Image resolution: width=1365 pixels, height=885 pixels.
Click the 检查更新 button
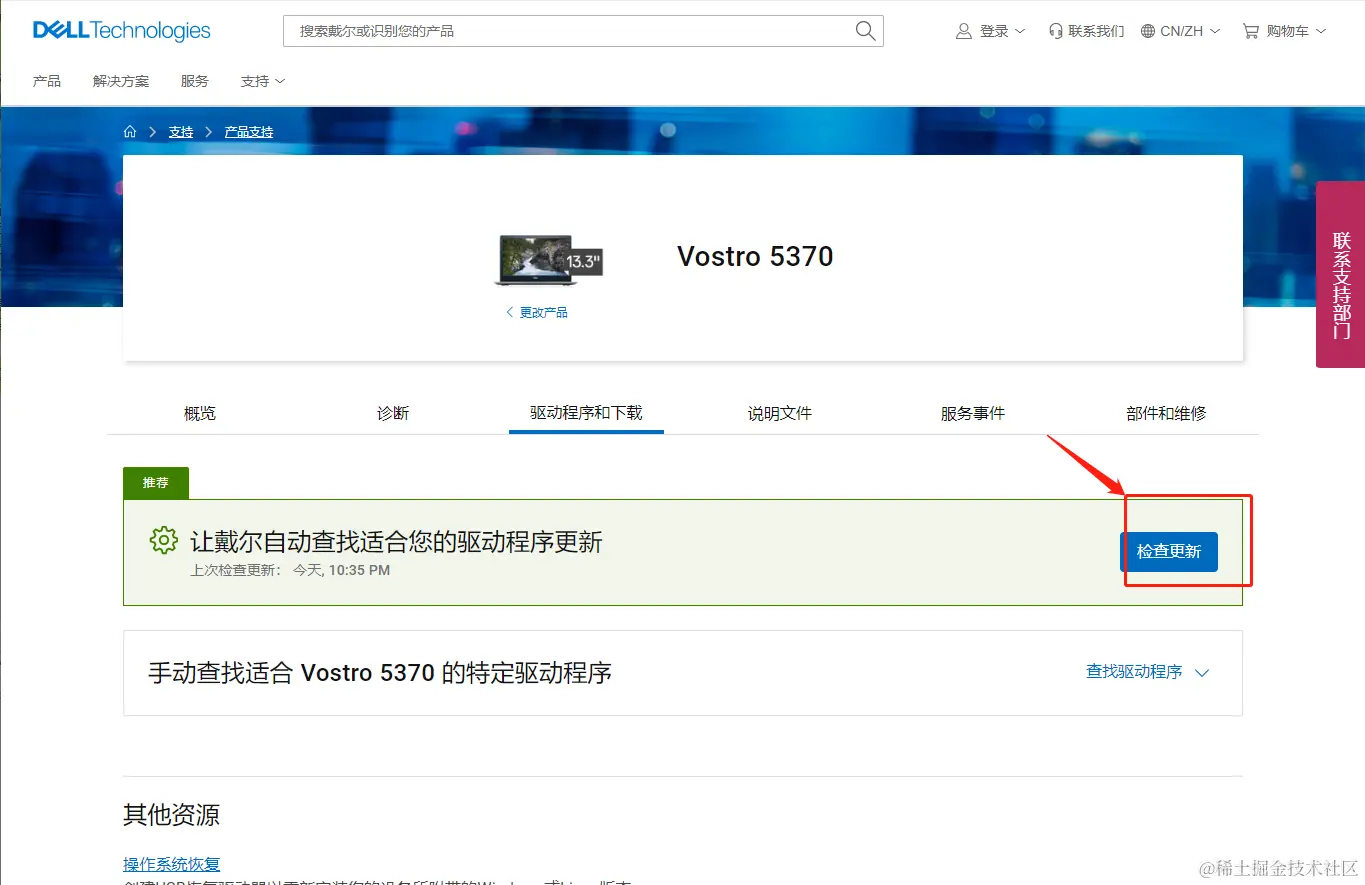point(1169,552)
